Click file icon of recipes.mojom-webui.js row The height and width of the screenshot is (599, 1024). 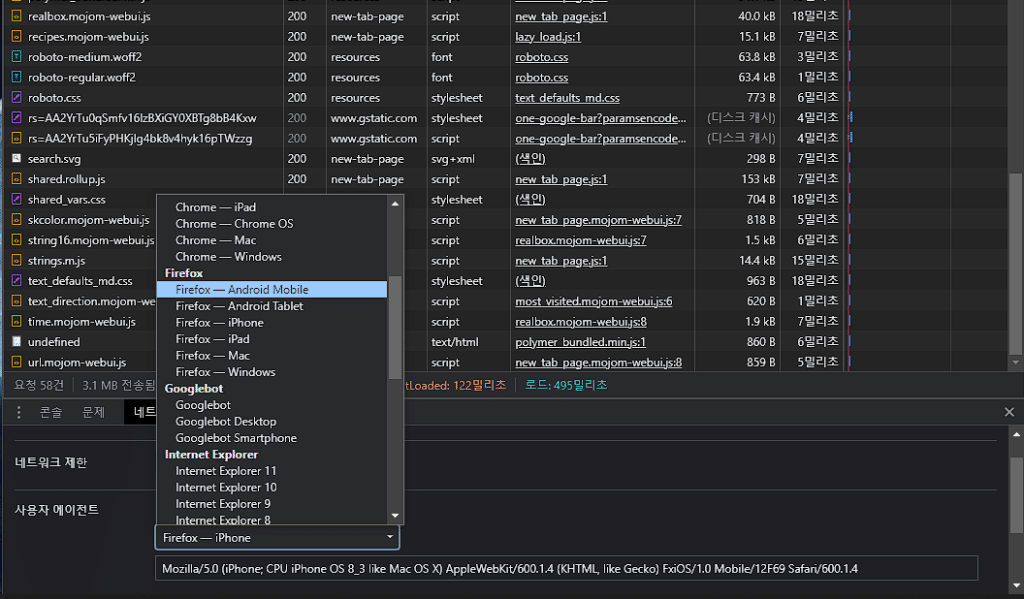[16, 37]
